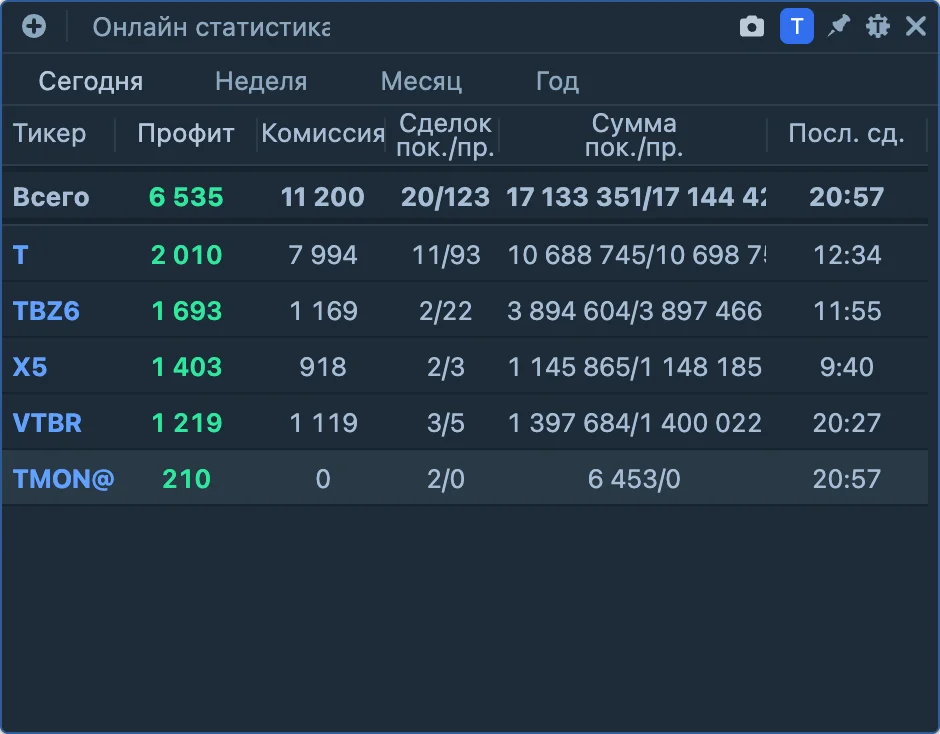
Task: Open widget settings via the gear icon
Action: 878,26
